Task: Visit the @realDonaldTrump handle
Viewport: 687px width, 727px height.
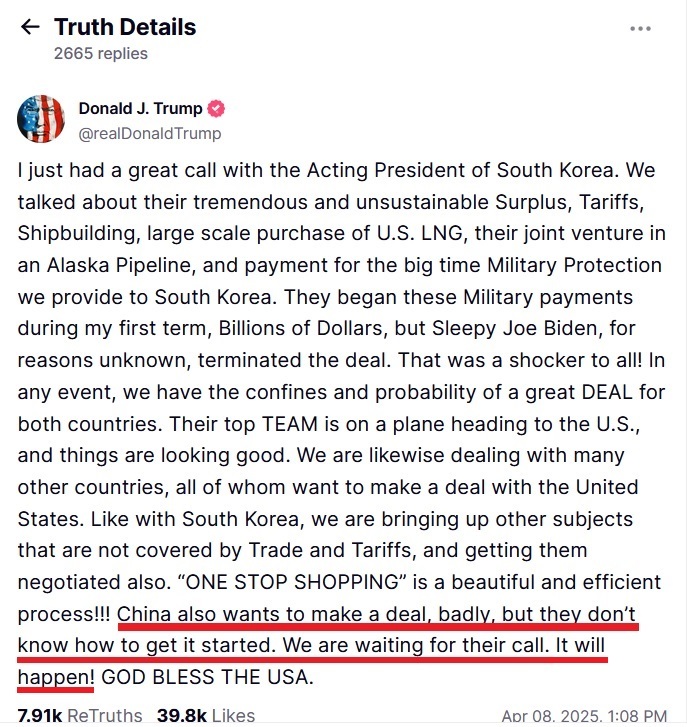Action: click(x=150, y=134)
